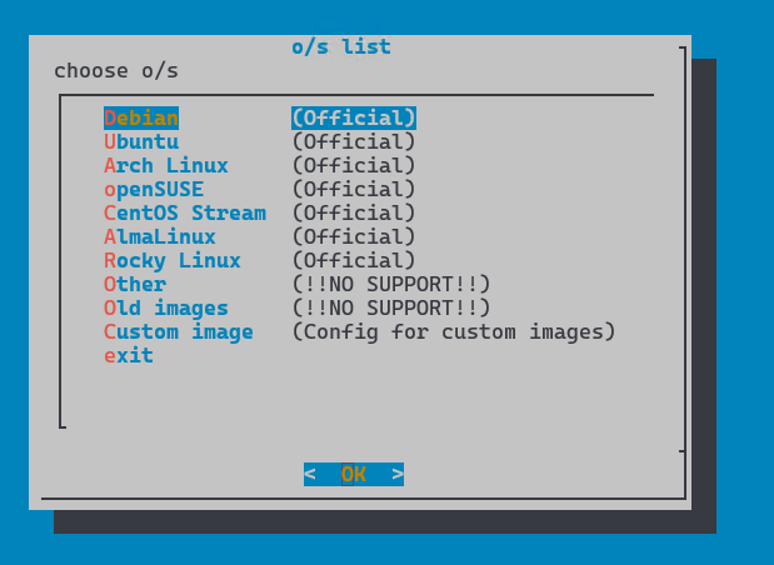Screen dimensions: 774x565
Task: Pick openSUSE in the list
Action: tap(153, 190)
